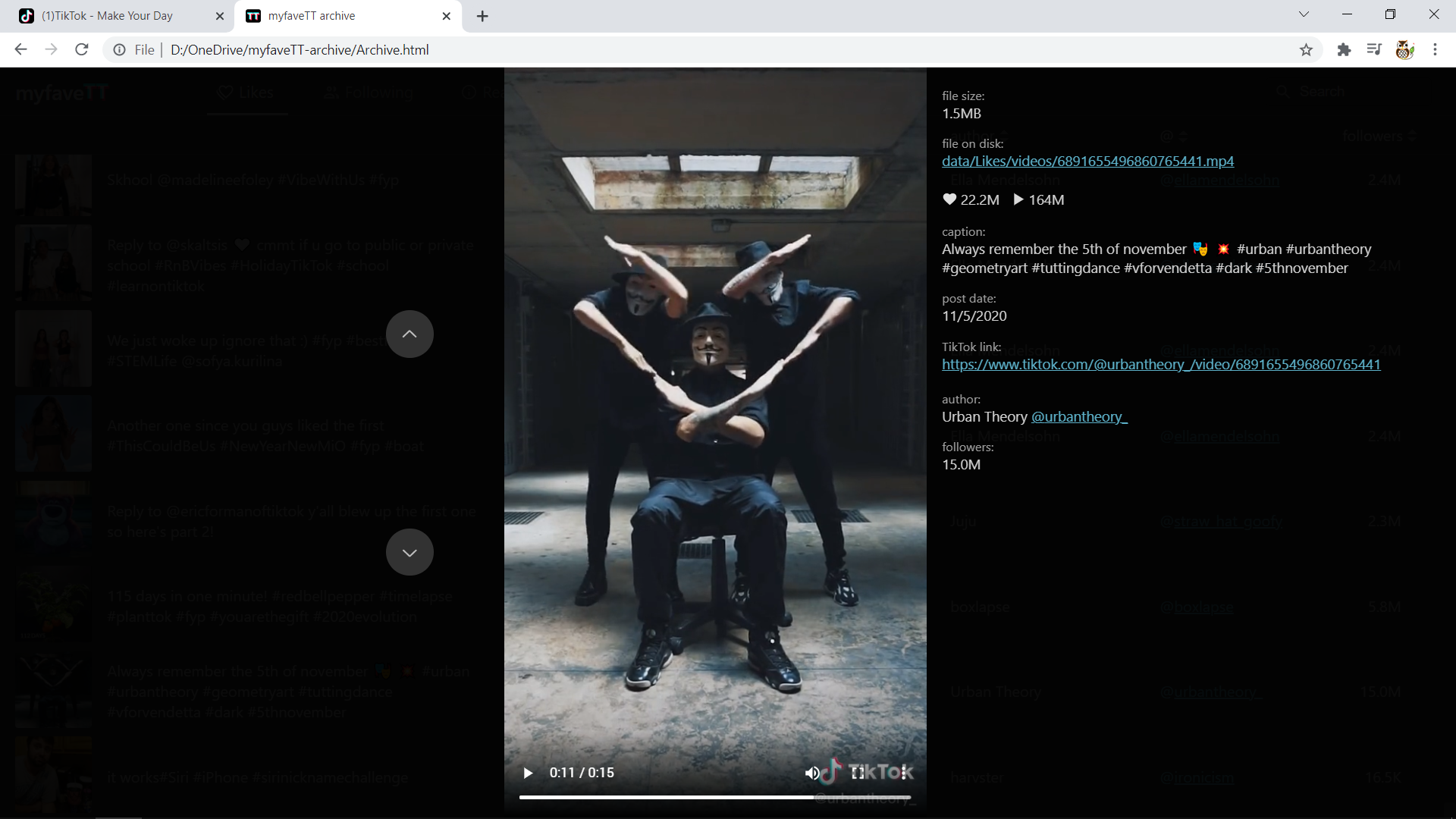Open the @boxlapse author link
The image size is (1456, 819).
pyautogui.click(x=1197, y=607)
